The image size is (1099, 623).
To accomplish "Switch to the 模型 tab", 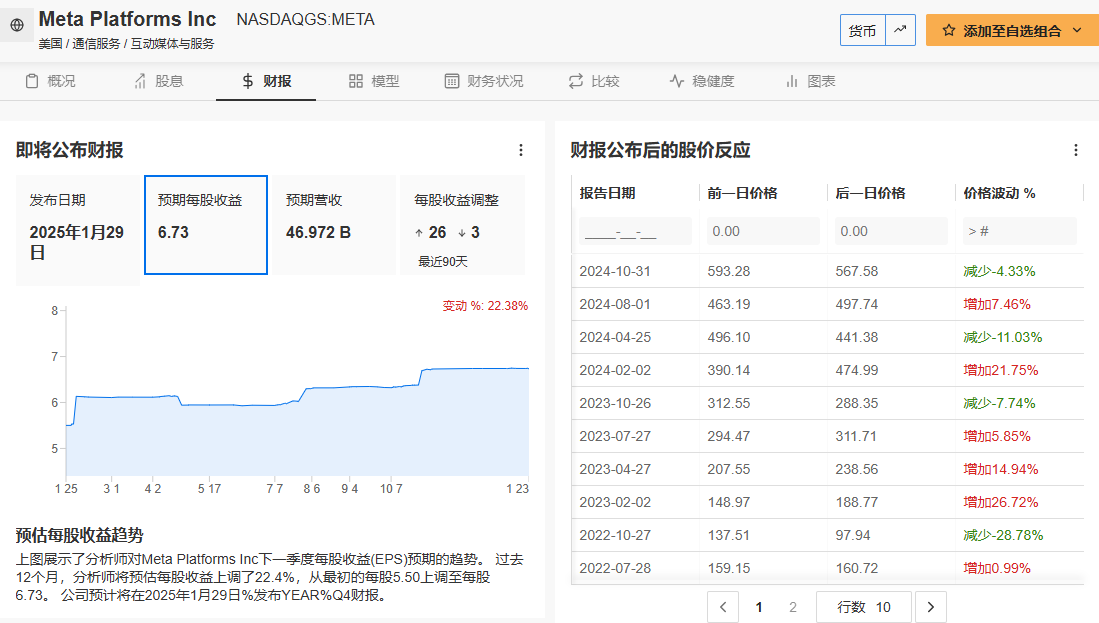I will (374, 81).
